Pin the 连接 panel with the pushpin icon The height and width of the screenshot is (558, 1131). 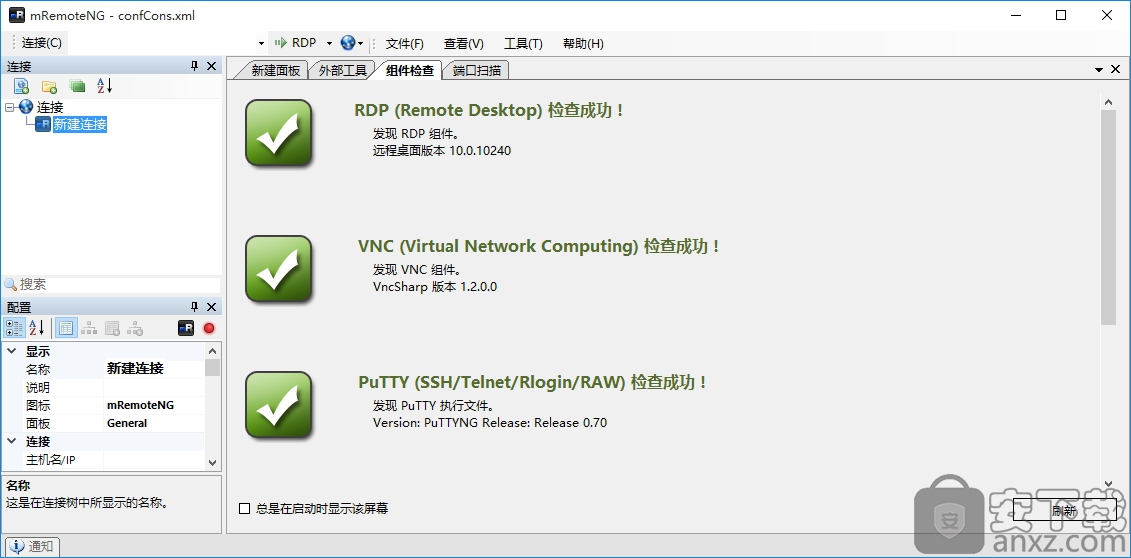[194, 66]
